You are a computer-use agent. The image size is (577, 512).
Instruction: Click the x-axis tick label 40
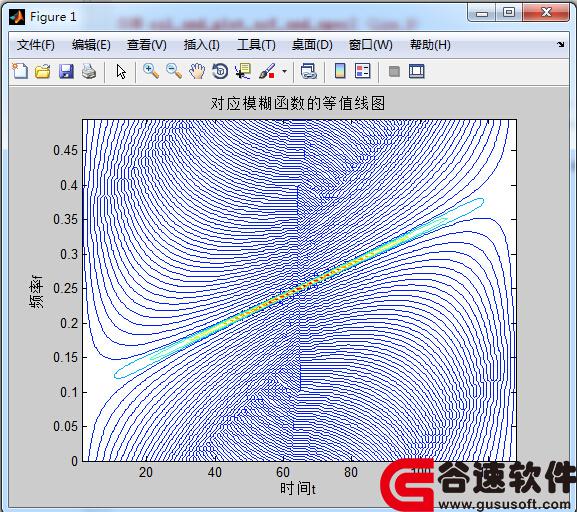click(215, 472)
